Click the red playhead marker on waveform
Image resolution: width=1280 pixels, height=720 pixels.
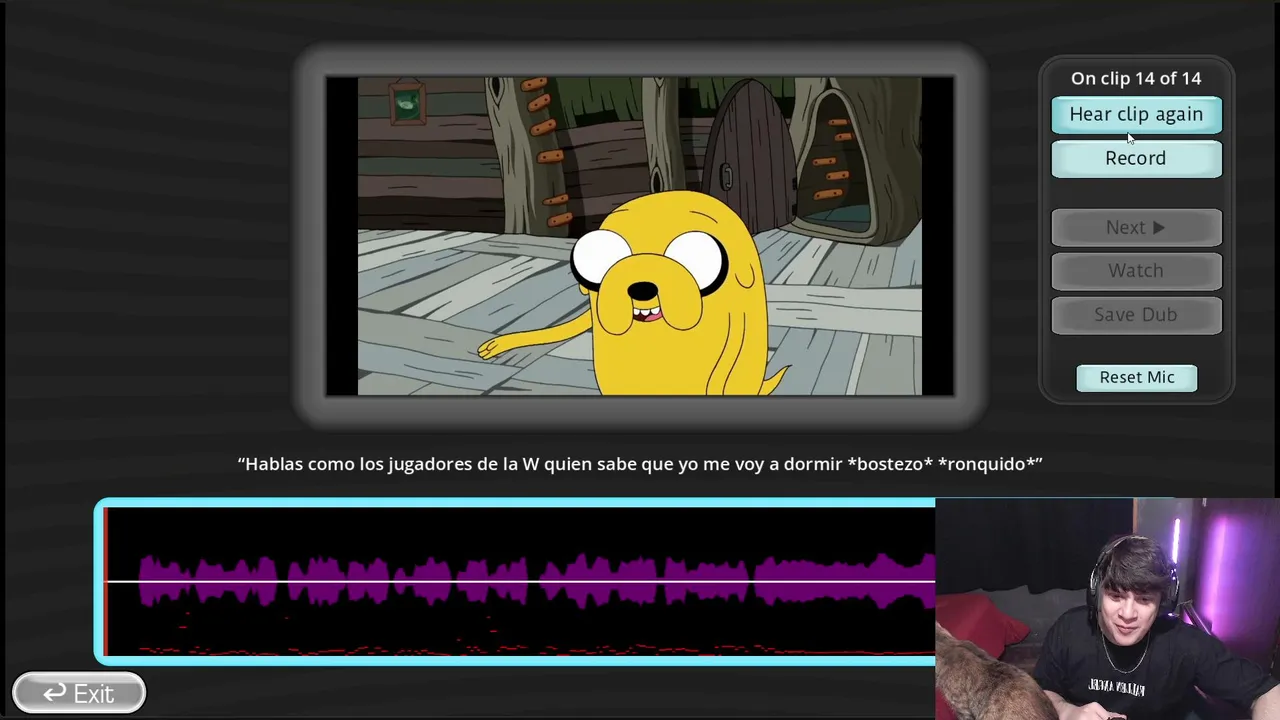105,581
